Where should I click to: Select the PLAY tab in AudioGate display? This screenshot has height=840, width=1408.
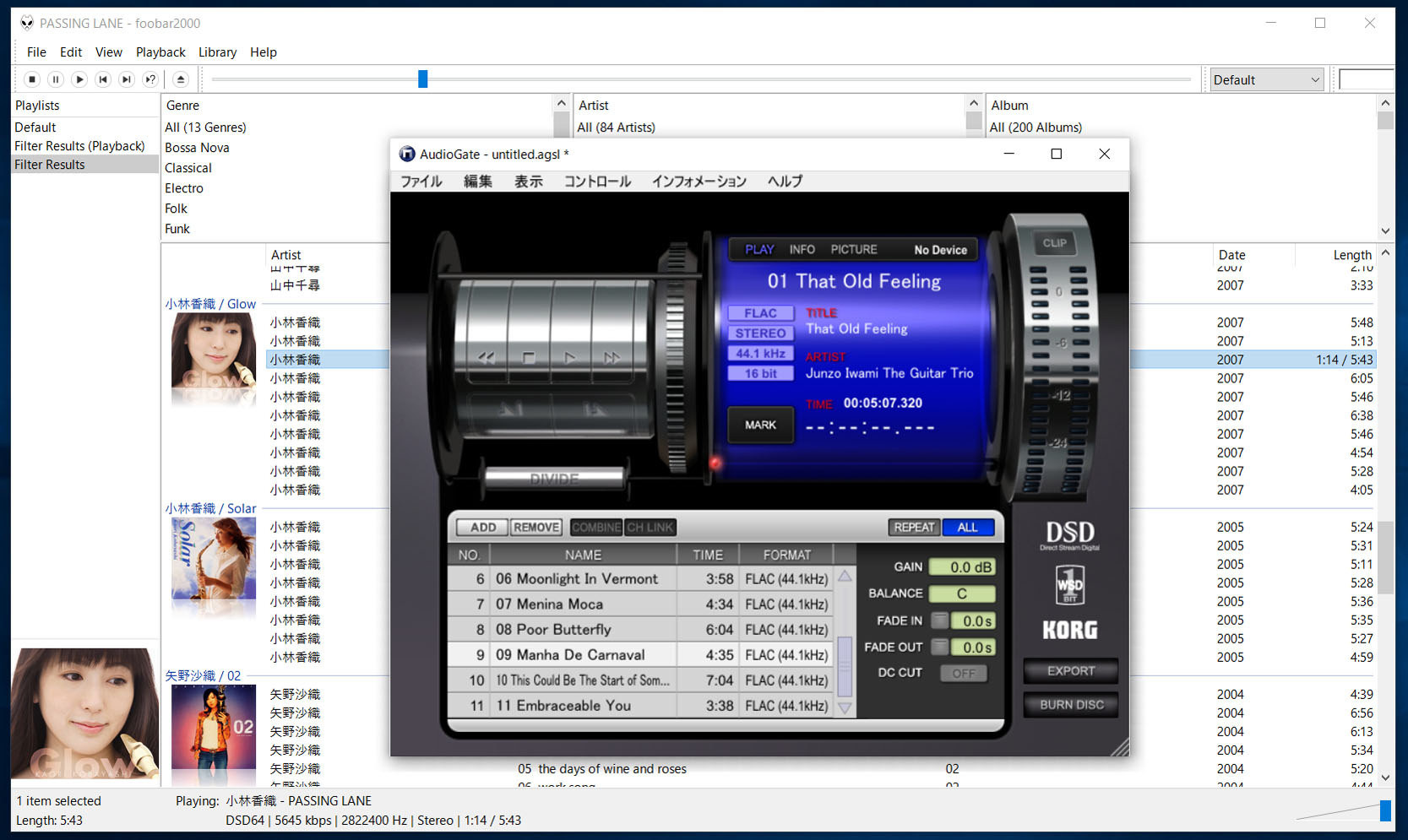759,250
